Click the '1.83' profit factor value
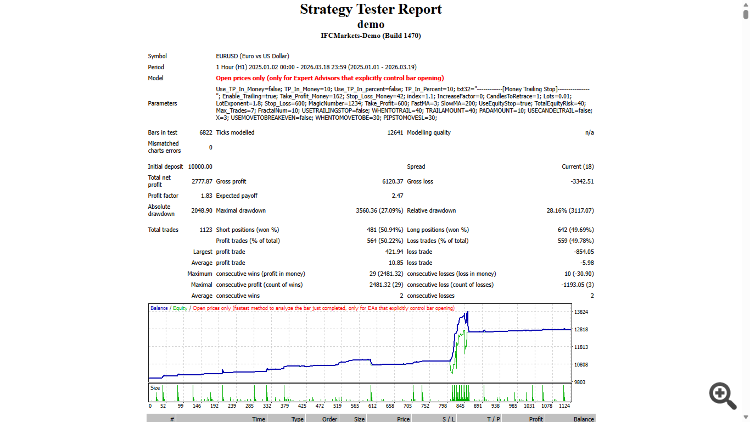Screen dimensions: 750x422 coord(207,196)
